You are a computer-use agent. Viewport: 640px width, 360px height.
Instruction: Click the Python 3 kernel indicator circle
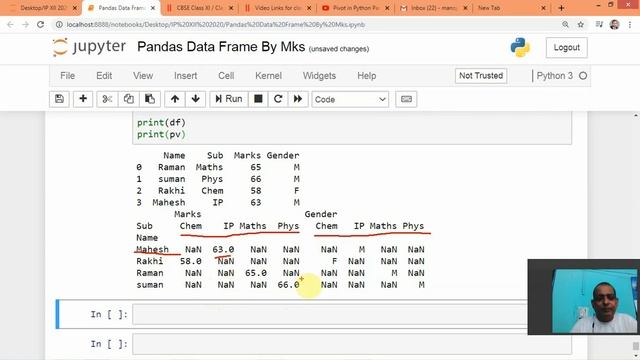coord(583,76)
